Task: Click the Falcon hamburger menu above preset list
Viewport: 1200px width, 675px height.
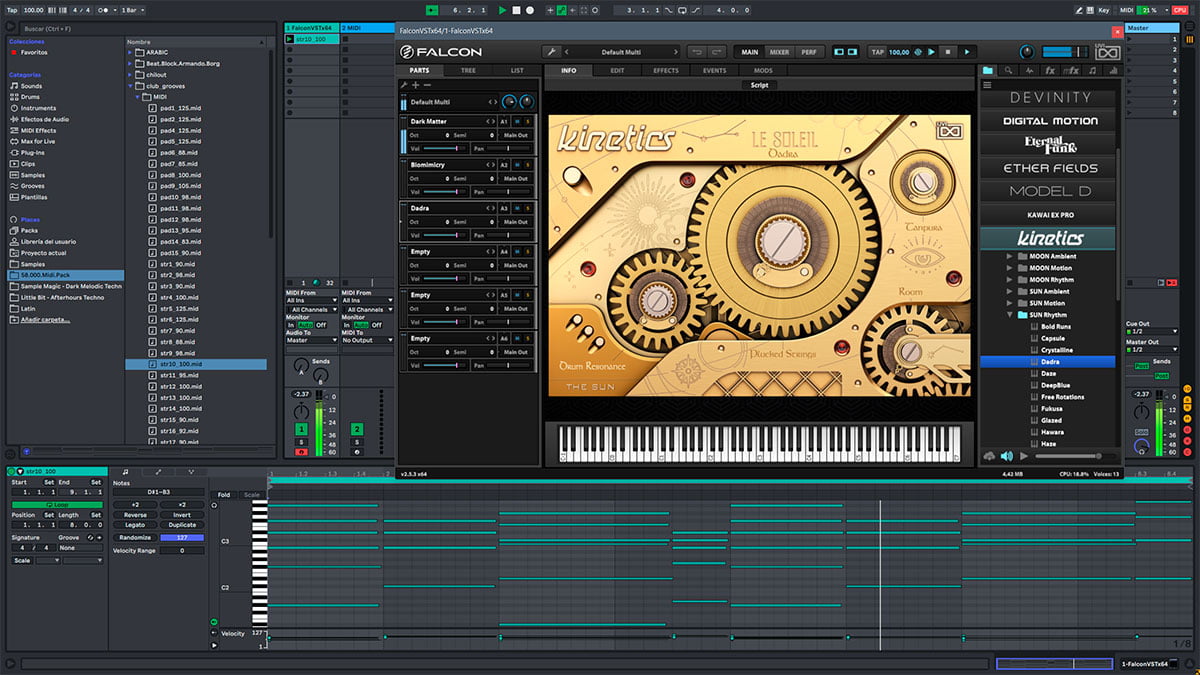Action: (x=988, y=85)
